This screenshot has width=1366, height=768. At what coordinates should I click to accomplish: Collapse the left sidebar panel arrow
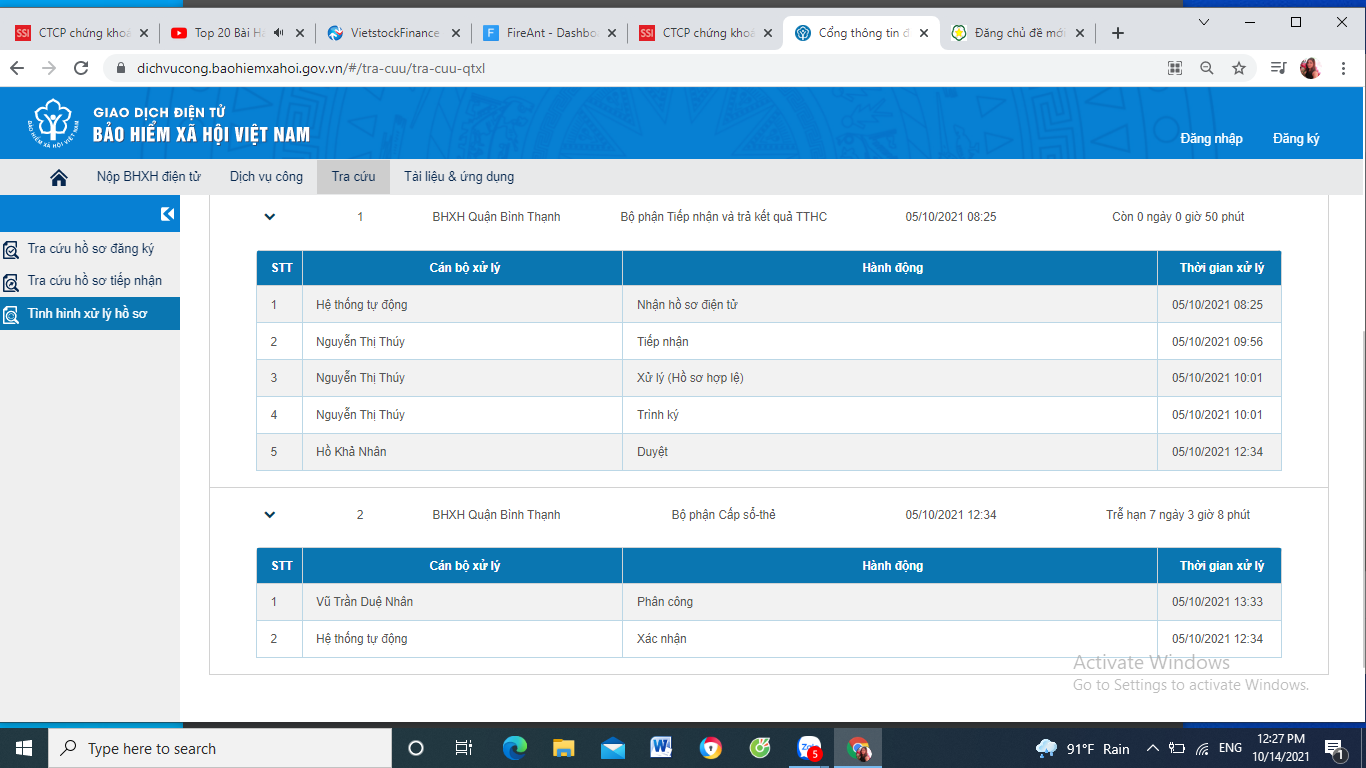tap(167, 214)
